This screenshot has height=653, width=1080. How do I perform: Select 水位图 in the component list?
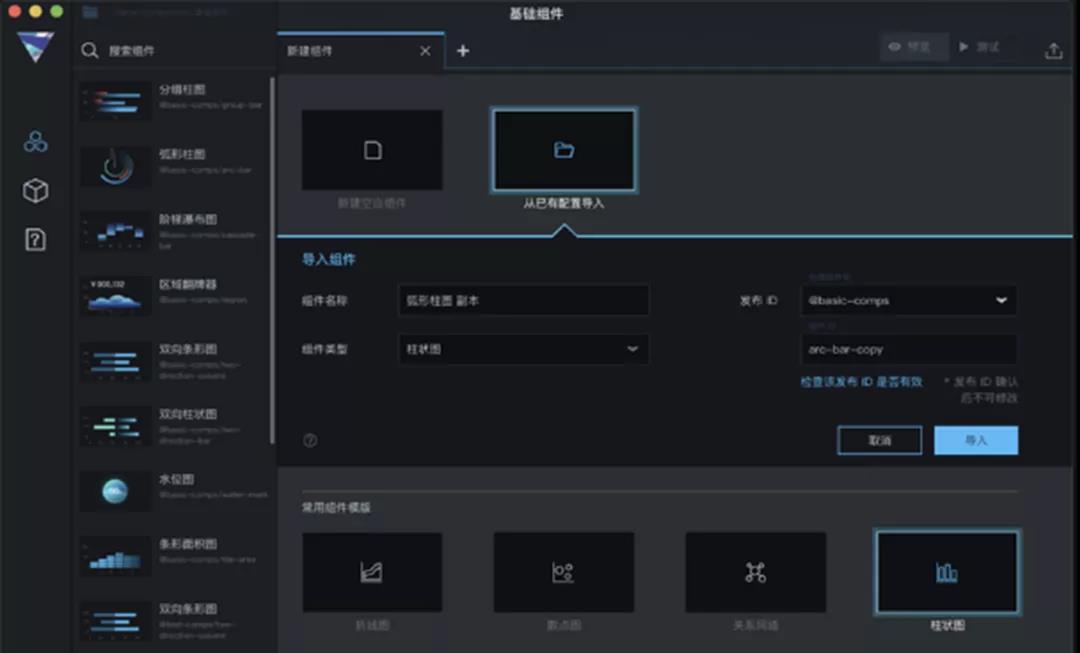[x=175, y=490]
